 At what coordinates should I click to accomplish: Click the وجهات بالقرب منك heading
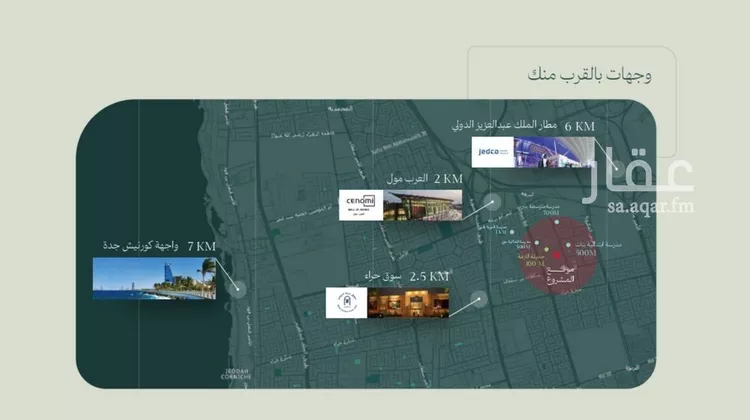click(590, 75)
